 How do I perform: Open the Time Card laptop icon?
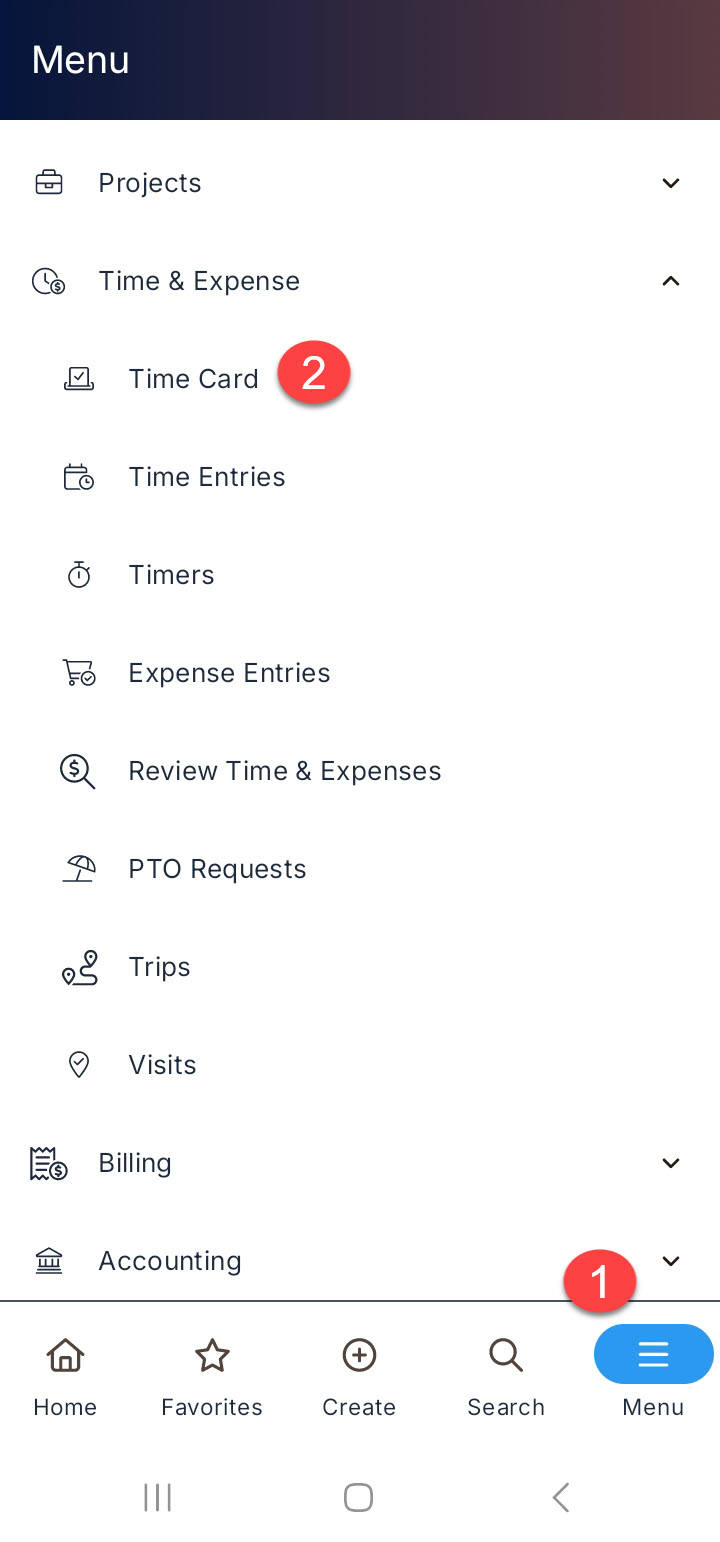[x=79, y=379]
